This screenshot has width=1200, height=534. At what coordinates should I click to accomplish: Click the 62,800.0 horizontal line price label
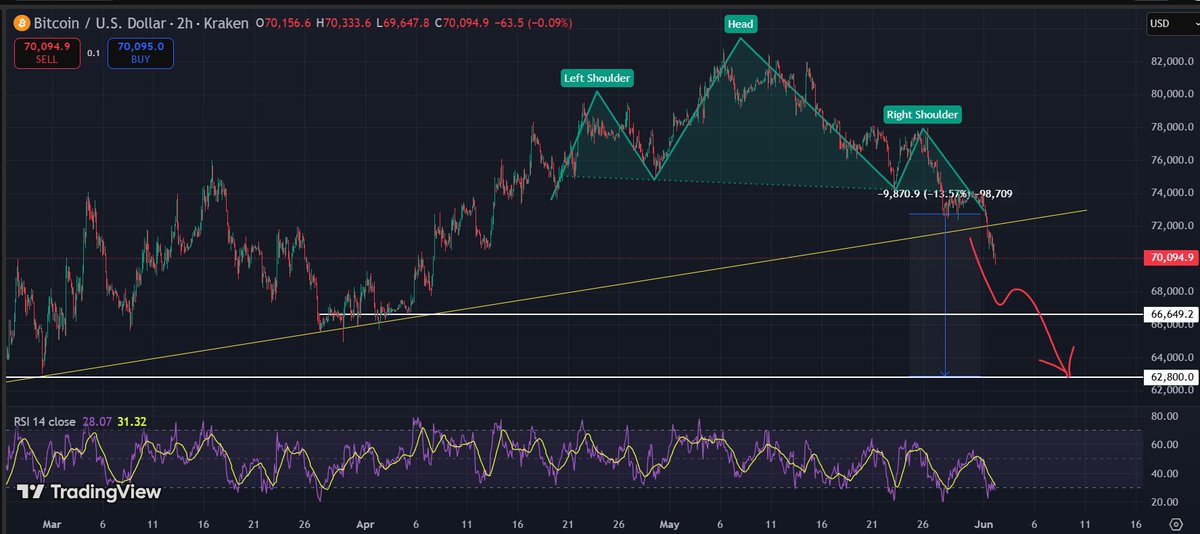1172,377
